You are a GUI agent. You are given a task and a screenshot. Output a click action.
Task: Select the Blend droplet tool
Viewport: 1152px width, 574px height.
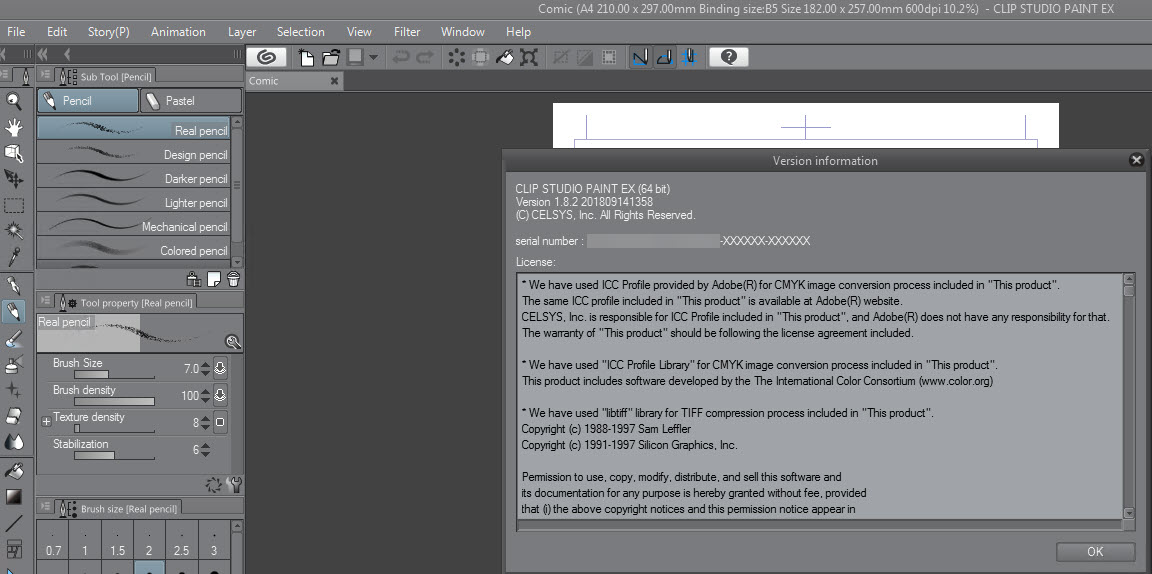[14, 442]
